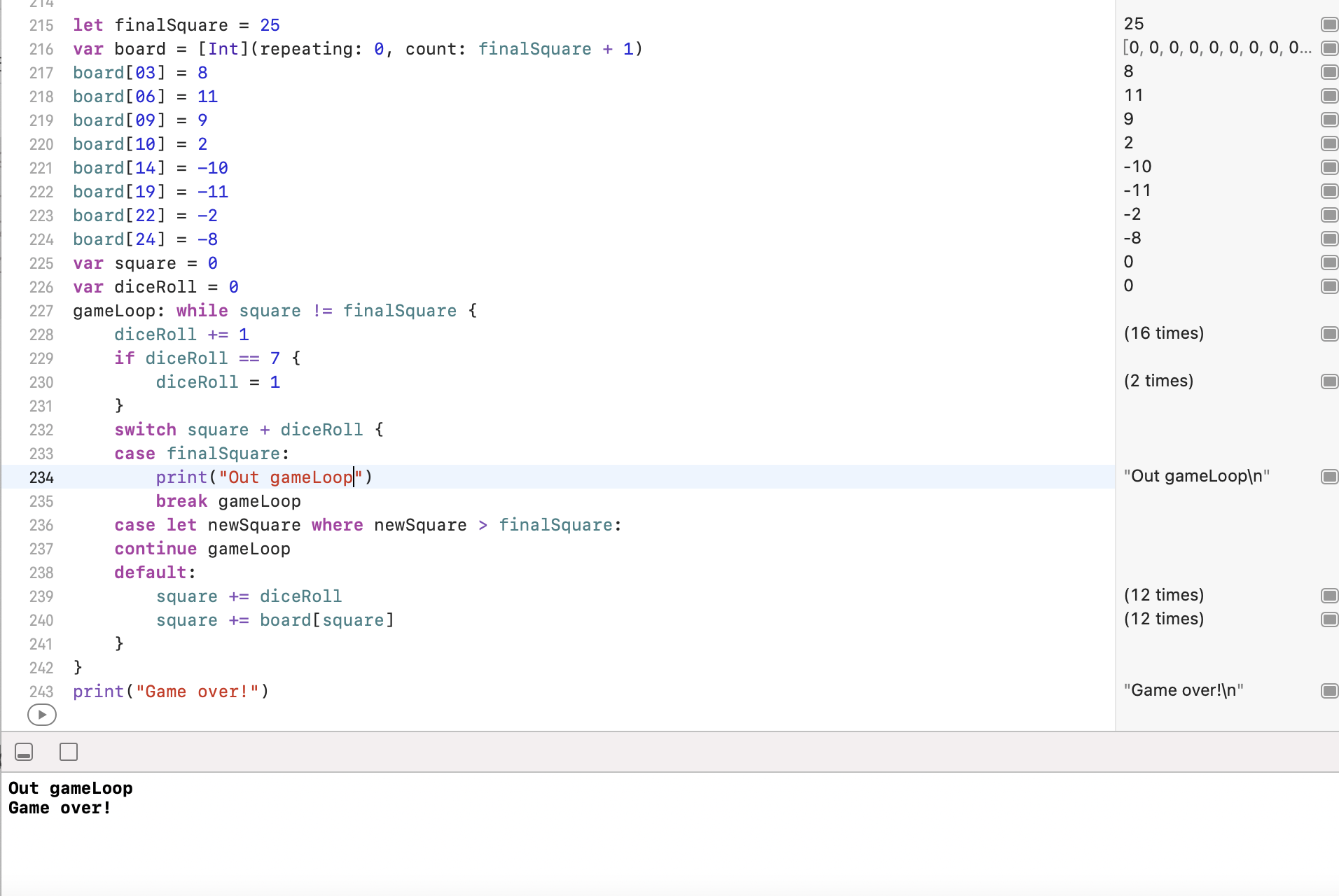Viewport: 1339px width, 896px height.
Task: Show inline result for finalSquare value 25
Action: (x=1329, y=24)
